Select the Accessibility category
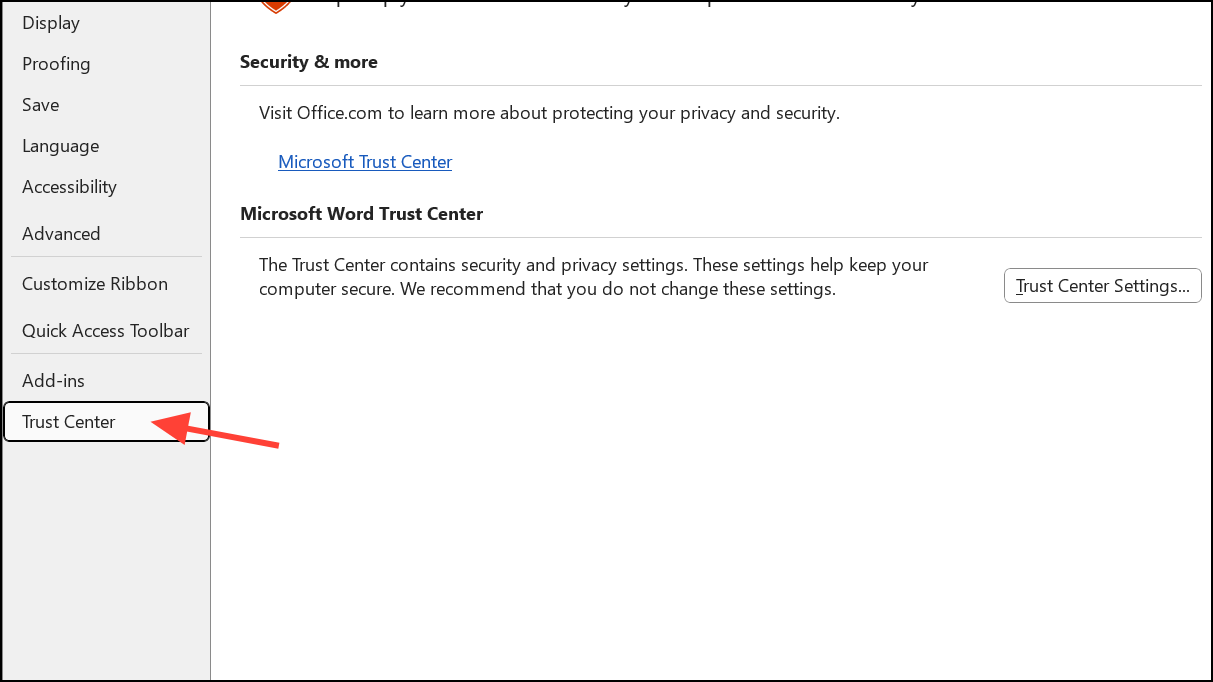Viewport: 1213px width, 682px height. [x=69, y=187]
